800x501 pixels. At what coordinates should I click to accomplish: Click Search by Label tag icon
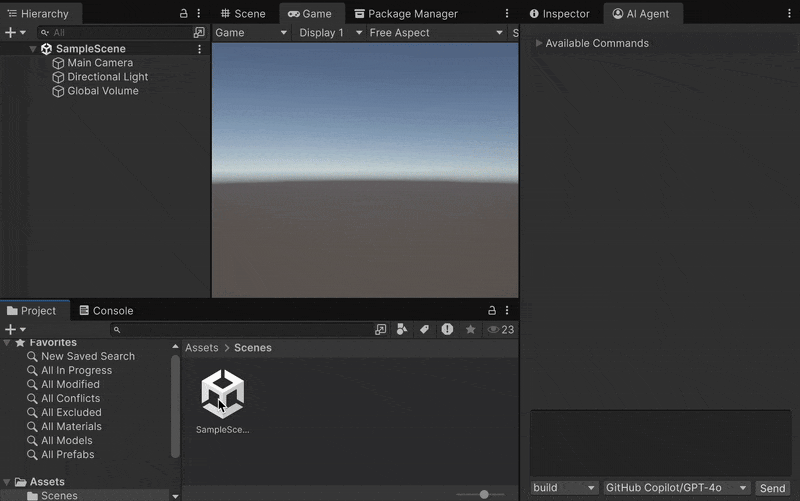point(424,330)
